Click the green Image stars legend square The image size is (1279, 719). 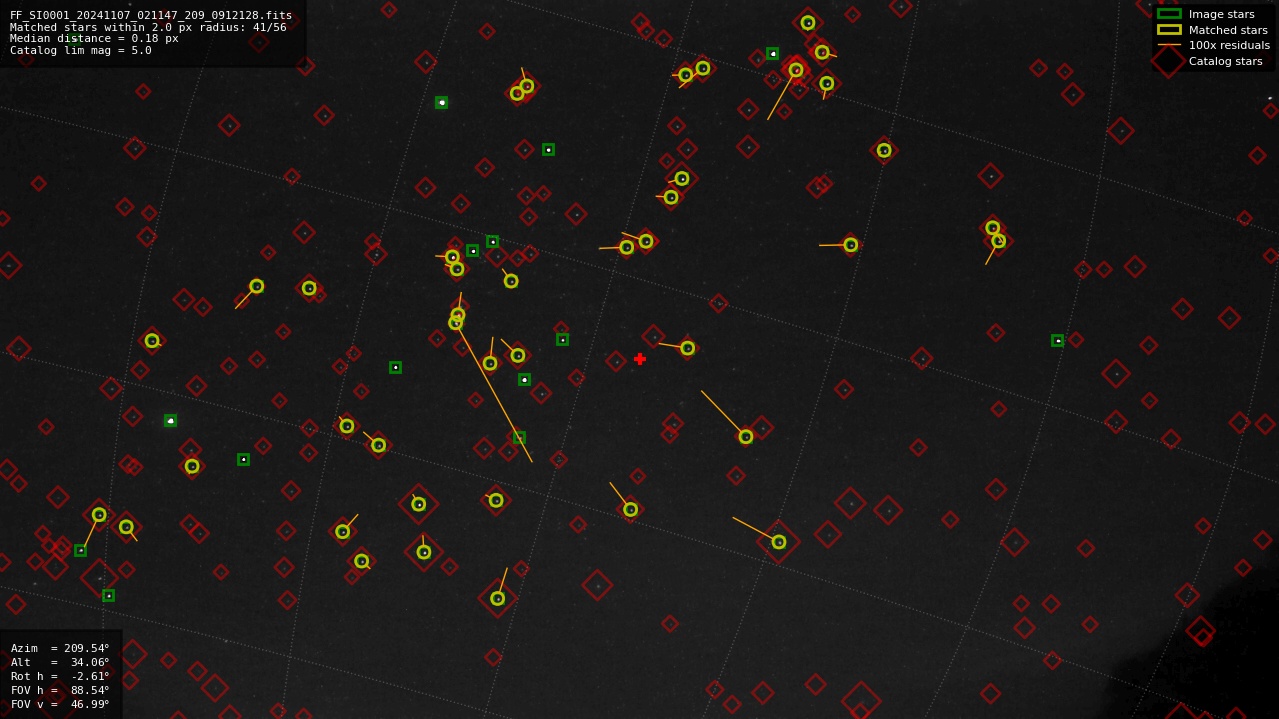point(1169,14)
